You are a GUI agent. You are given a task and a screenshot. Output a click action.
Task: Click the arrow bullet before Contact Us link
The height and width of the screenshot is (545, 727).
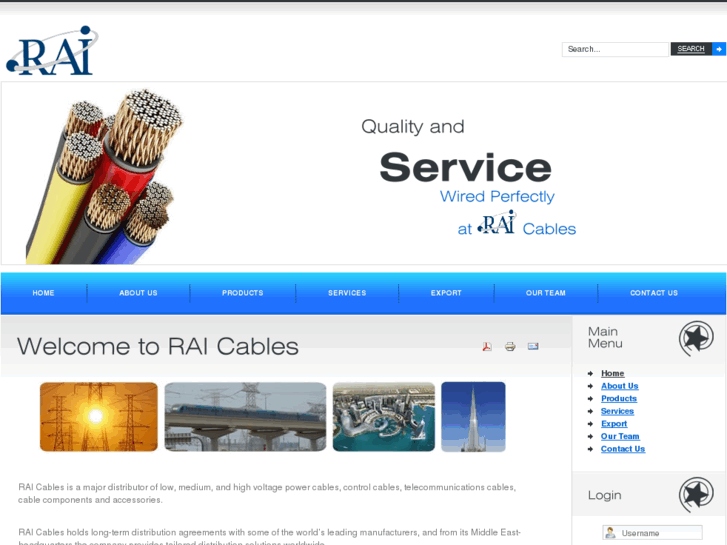point(590,449)
